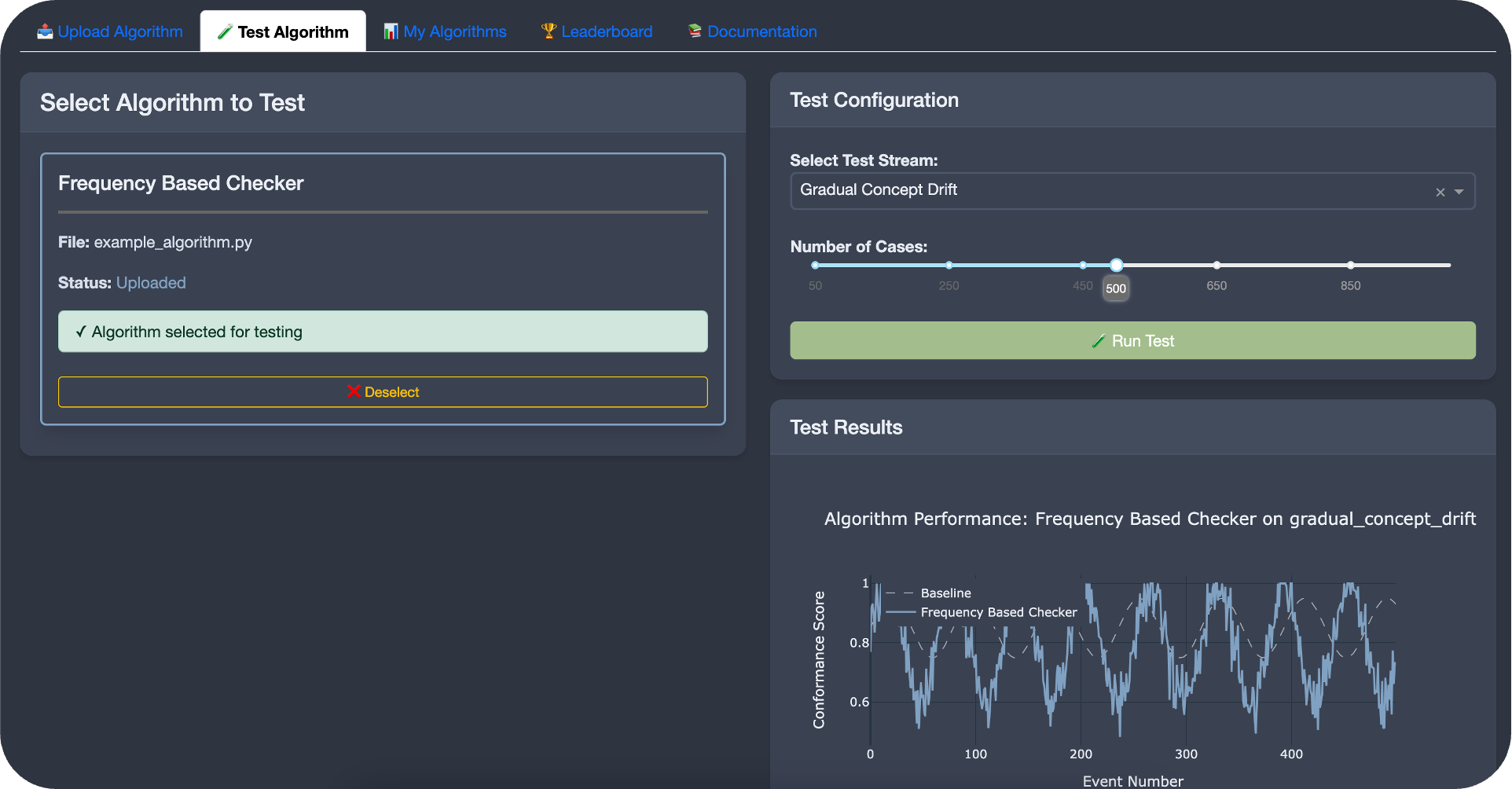Open the My Algorithms tab

454,31
